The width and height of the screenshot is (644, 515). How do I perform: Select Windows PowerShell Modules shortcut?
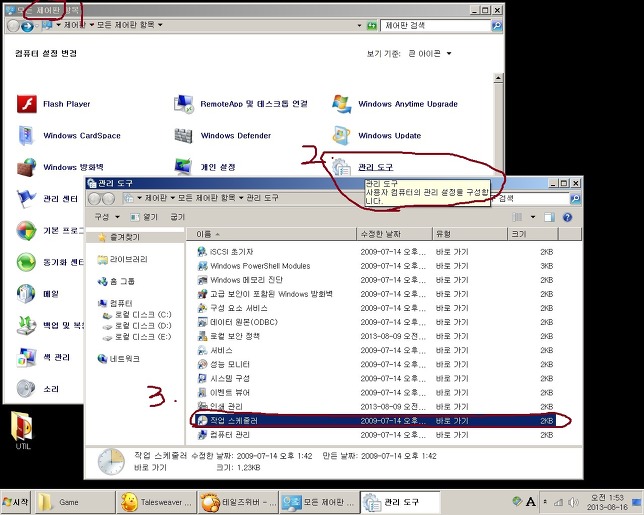[x=254, y=266]
